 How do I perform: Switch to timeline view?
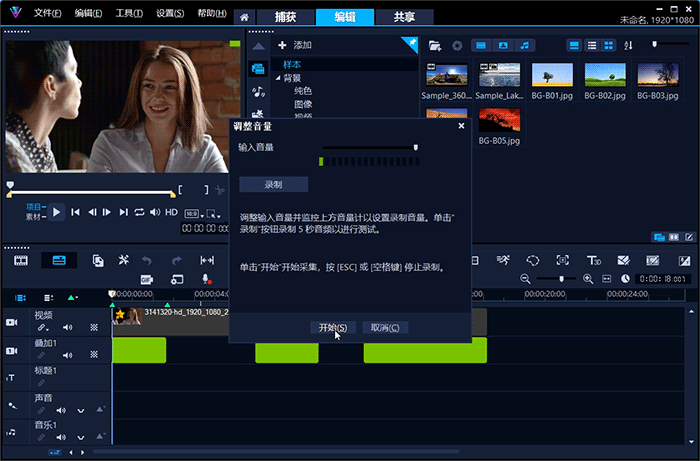pyautogui.click(x=59, y=261)
